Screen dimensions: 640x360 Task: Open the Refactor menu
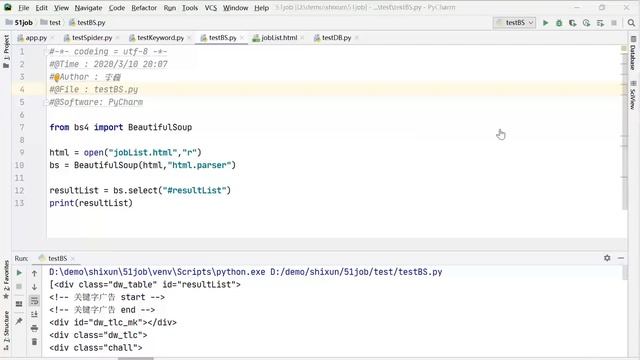pos(144,8)
